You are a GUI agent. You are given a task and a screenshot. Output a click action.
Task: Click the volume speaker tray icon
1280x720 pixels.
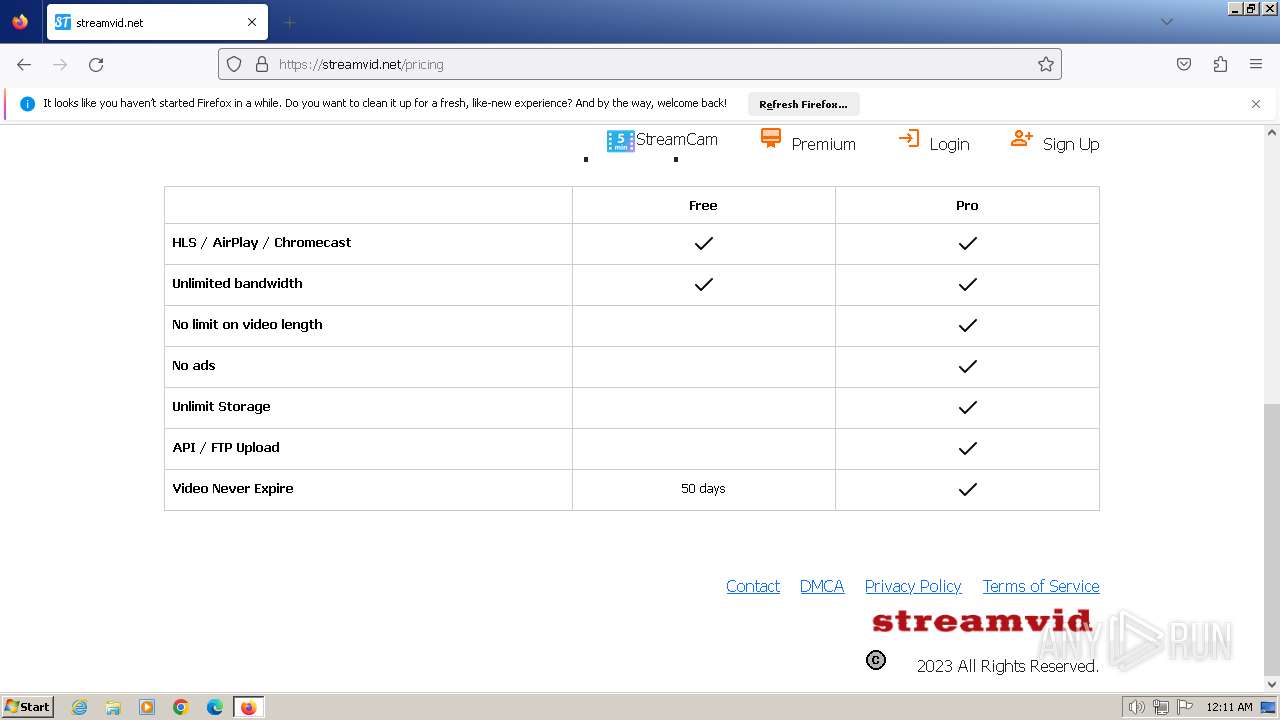1136,707
